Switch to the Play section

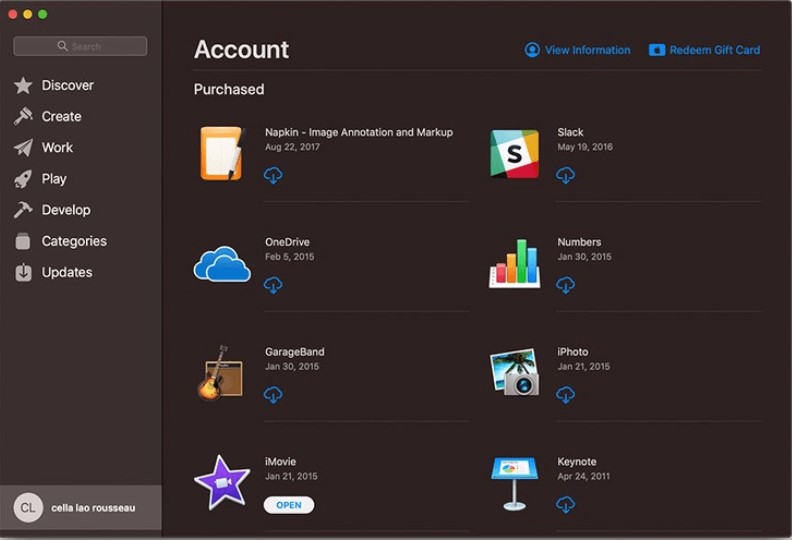(x=54, y=179)
